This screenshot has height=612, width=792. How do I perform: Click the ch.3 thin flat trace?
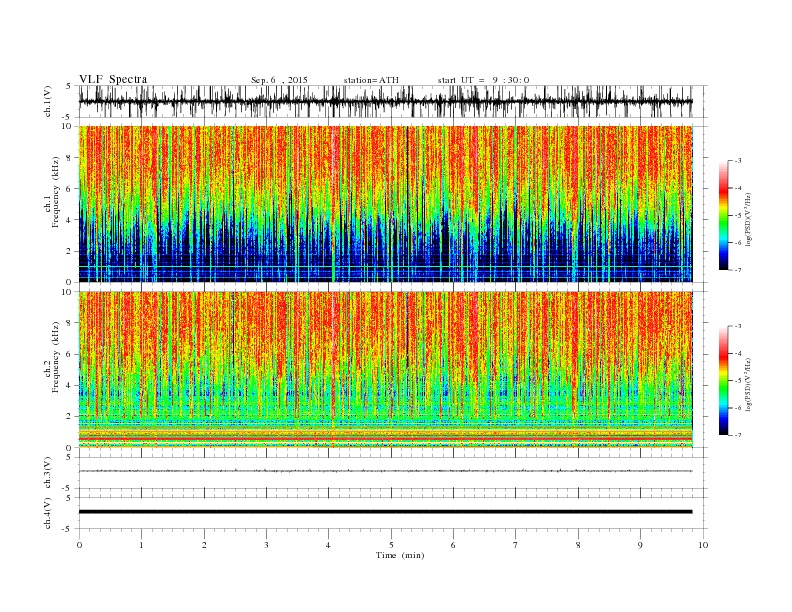click(x=385, y=471)
